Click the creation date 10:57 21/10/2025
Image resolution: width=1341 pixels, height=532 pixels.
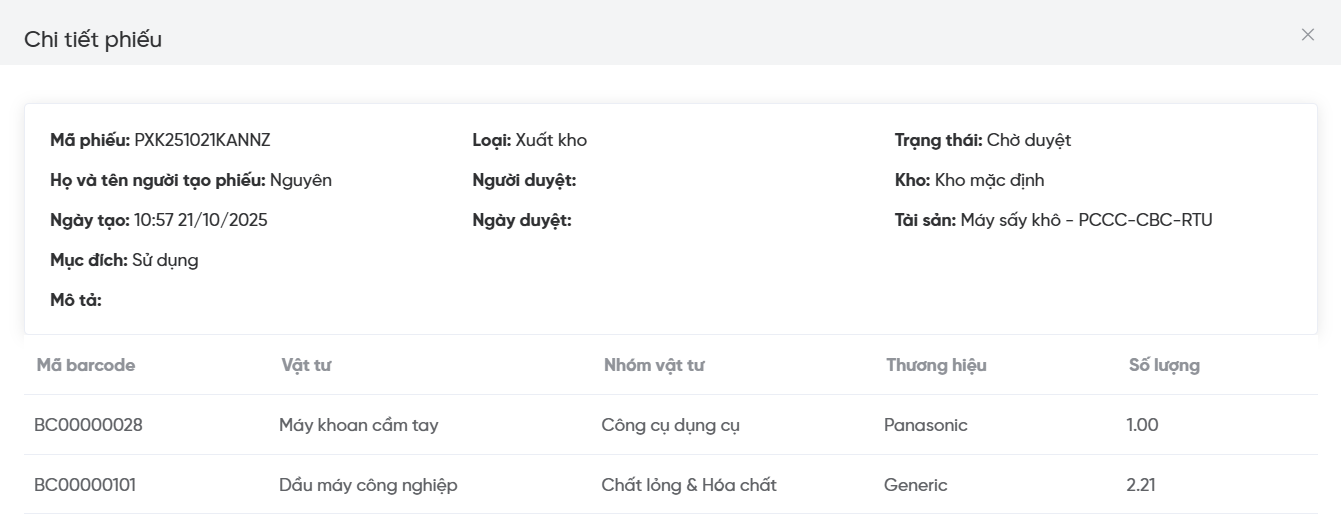(x=201, y=220)
